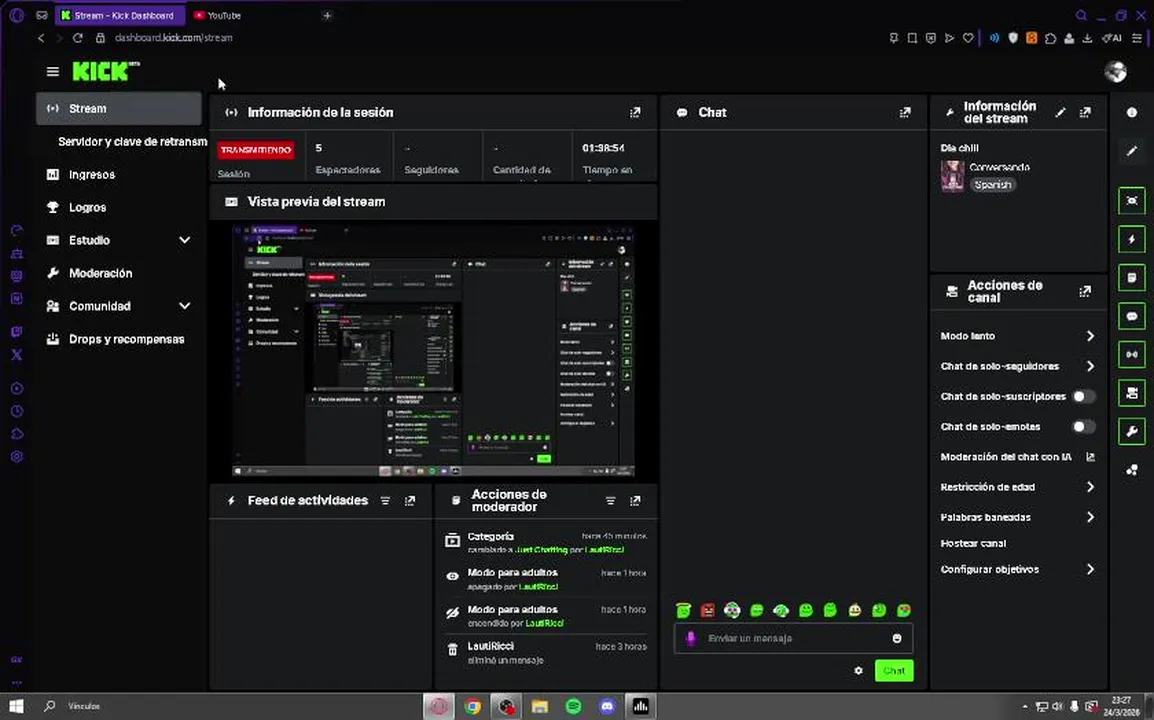Click the wrench icon in right sidebar
Image resolution: width=1154 pixels, height=720 pixels.
(1132, 431)
